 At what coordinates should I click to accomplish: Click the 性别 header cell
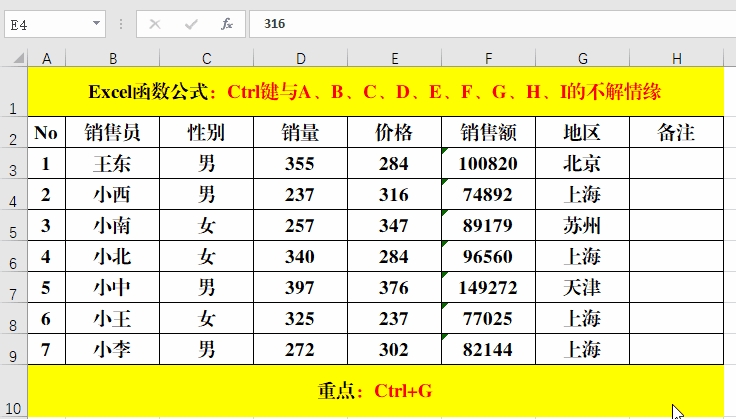207,132
